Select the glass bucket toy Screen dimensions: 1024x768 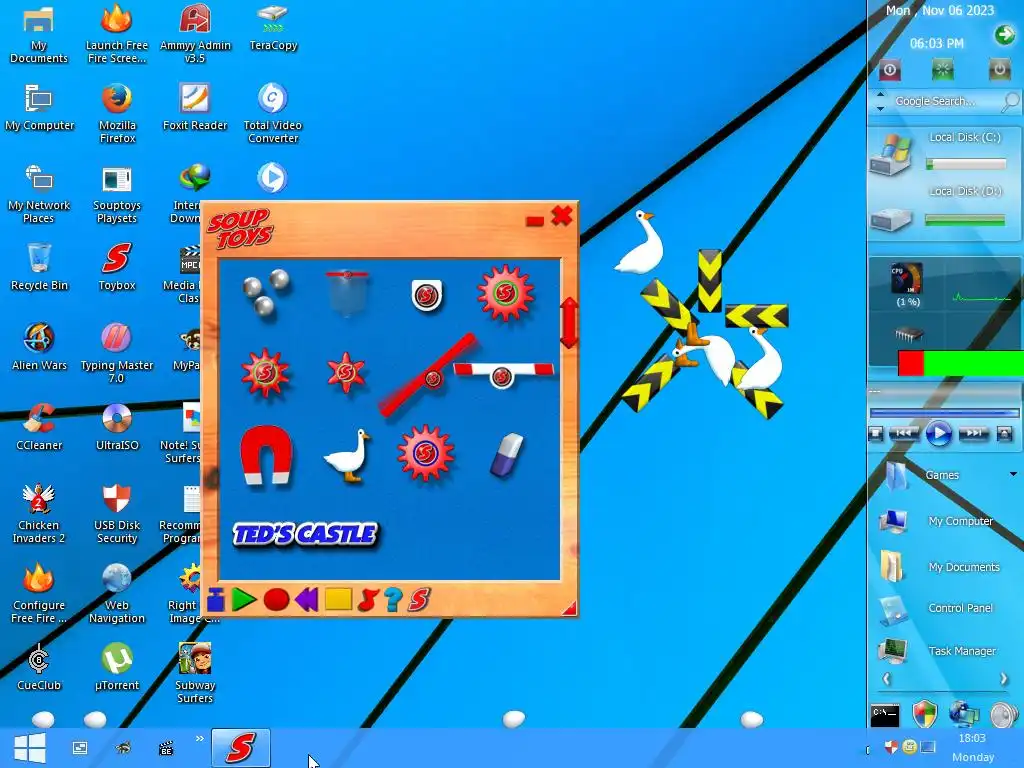[347, 293]
